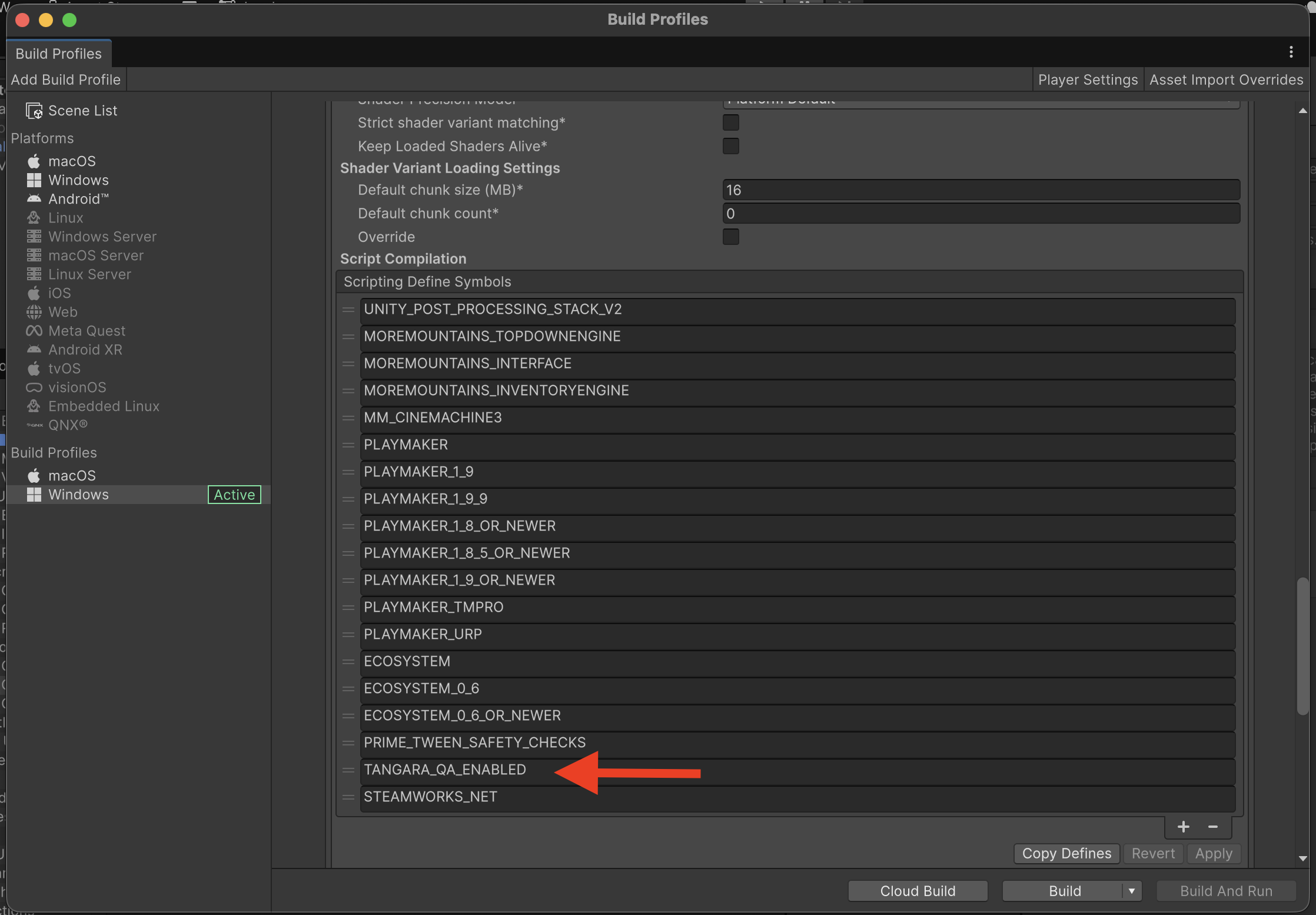
Task: Click the macOS build profile Apple icon
Action: coord(34,475)
